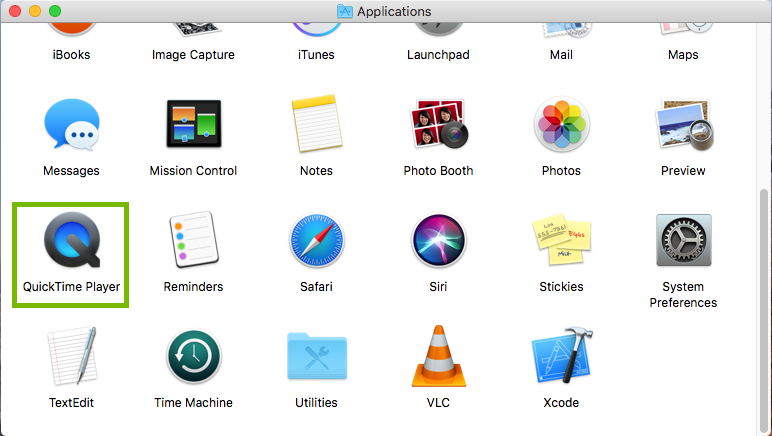The height and width of the screenshot is (436, 772).
Task: Open the Utilities folder icon
Action: (x=317, y=356)
